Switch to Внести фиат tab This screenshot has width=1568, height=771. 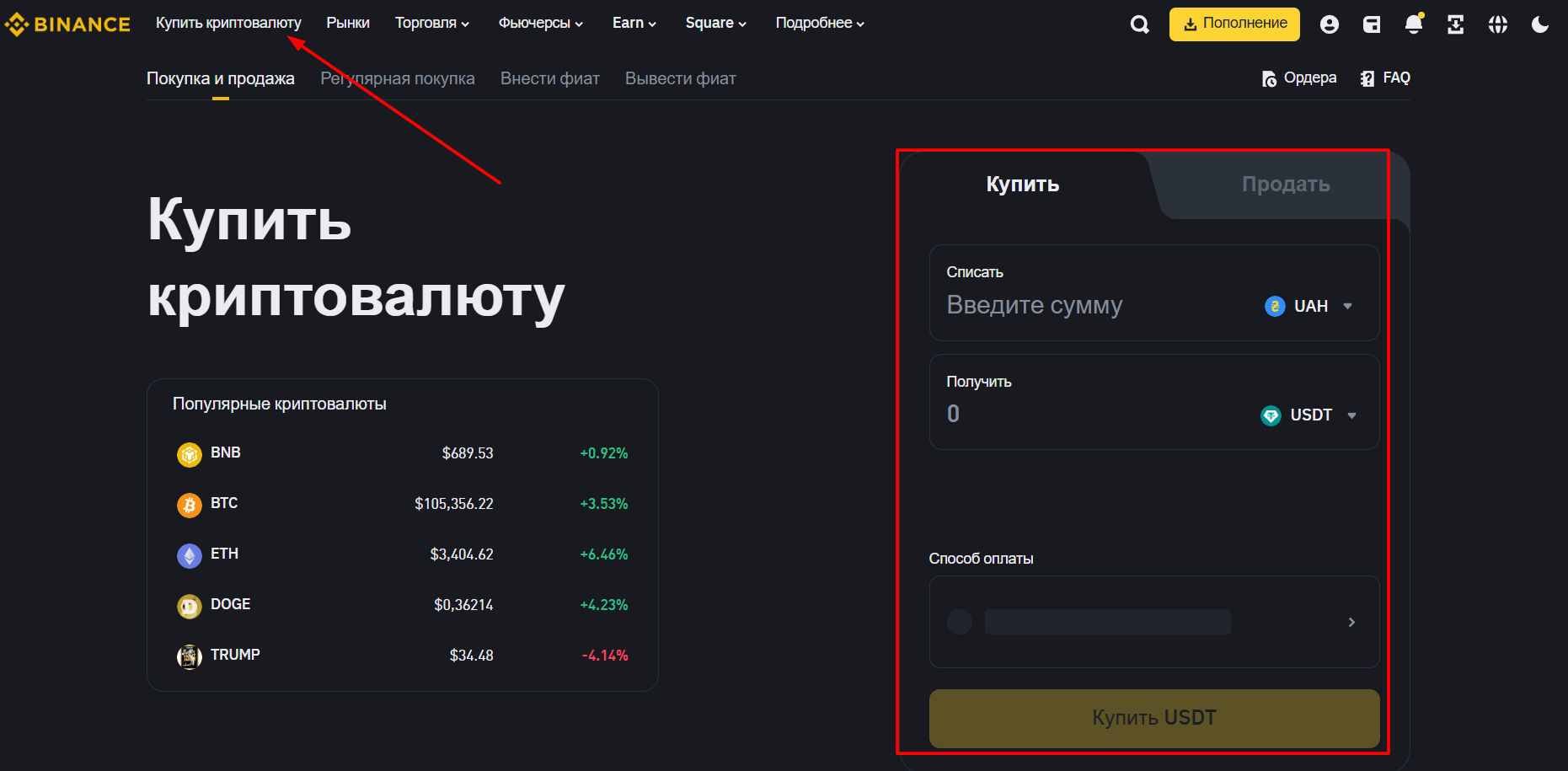pos(550,78)
